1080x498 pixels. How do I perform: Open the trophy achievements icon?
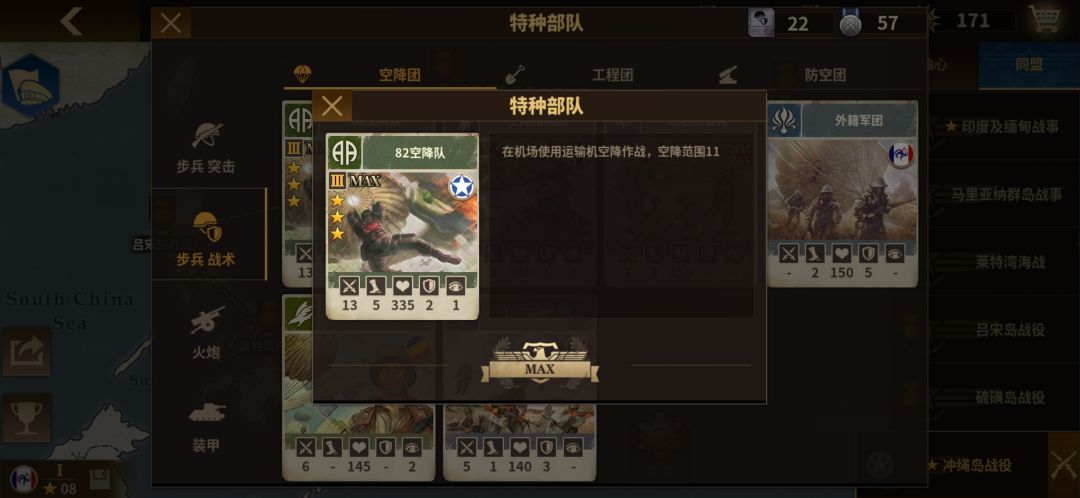pos(26,418)
